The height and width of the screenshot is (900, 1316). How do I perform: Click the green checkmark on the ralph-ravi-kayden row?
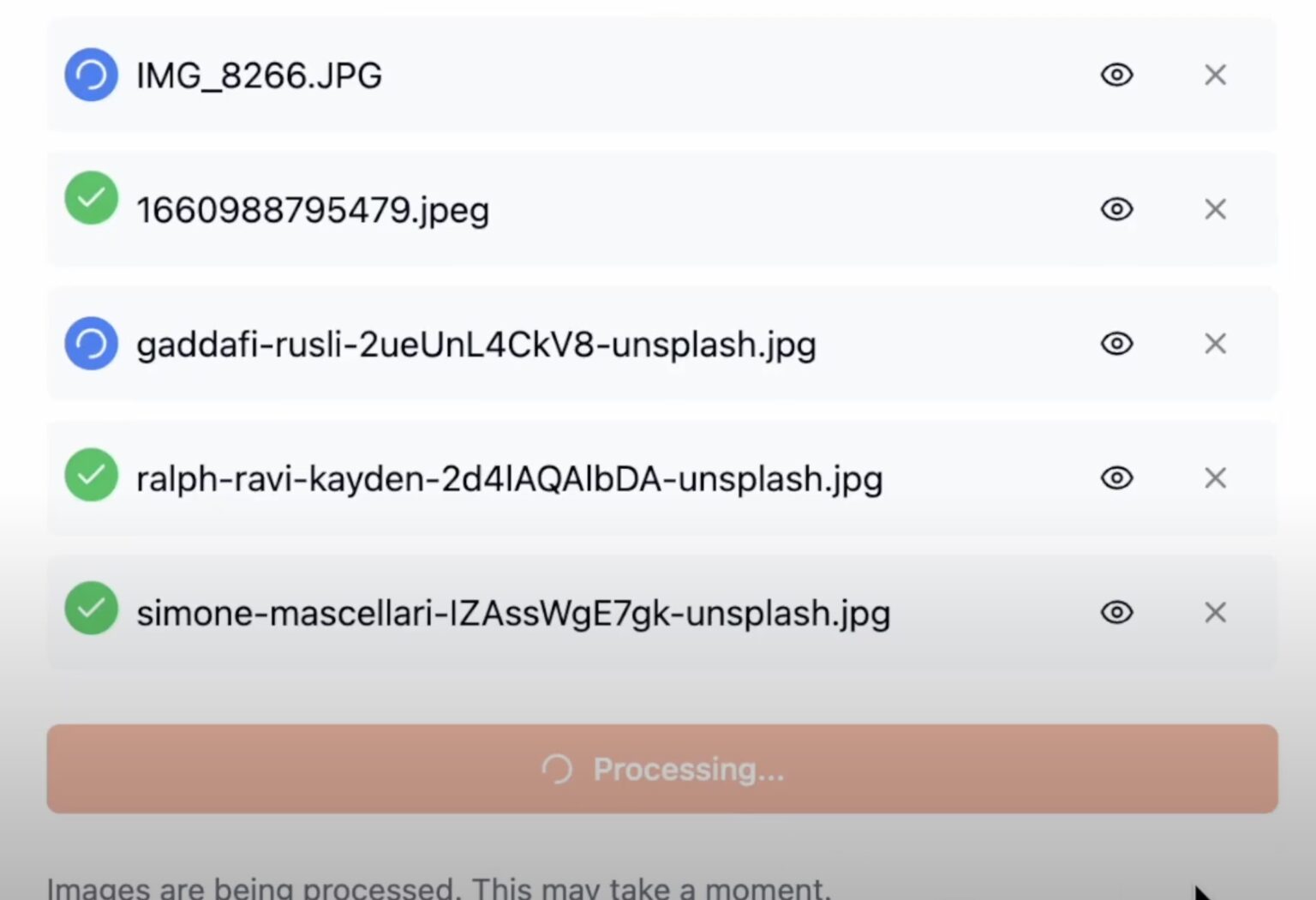(91, 474)
